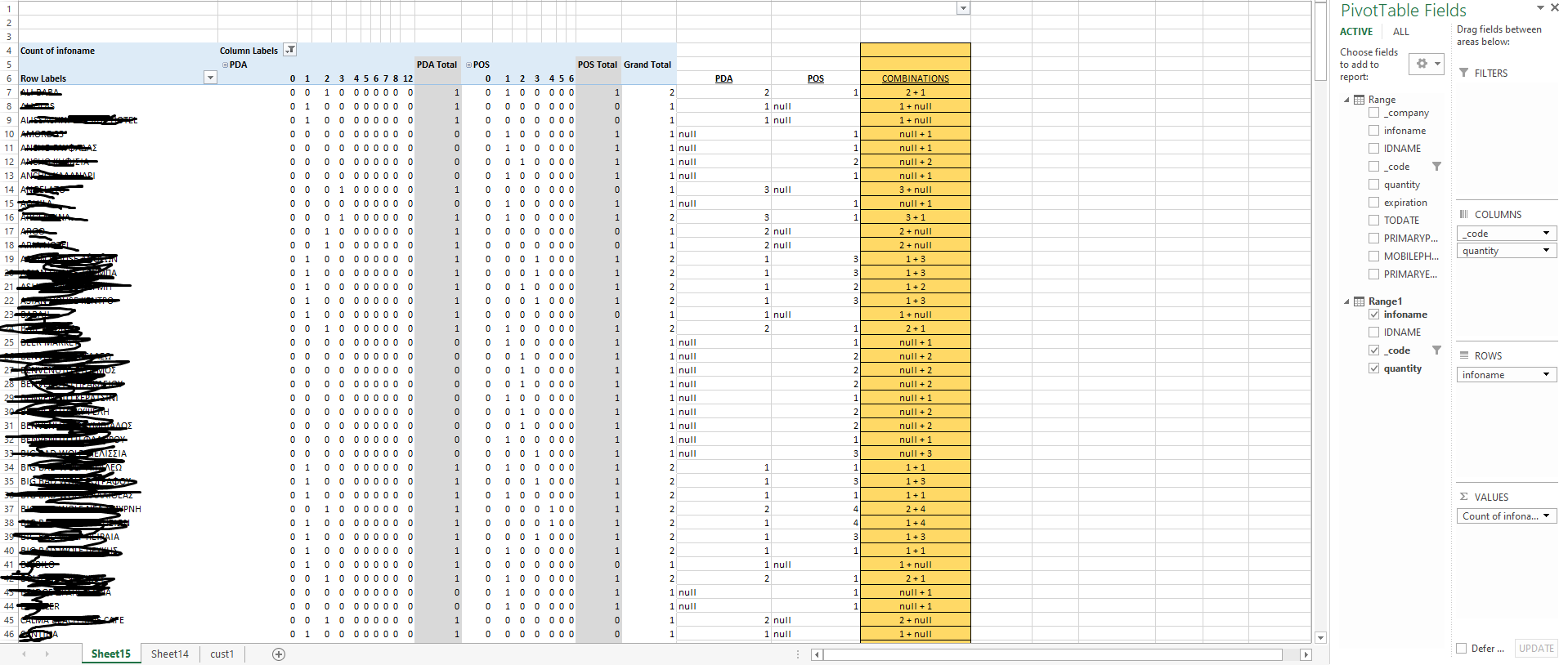
Task: Collapse the Range1 table in field list
Action: click(x=1346, y=301)
